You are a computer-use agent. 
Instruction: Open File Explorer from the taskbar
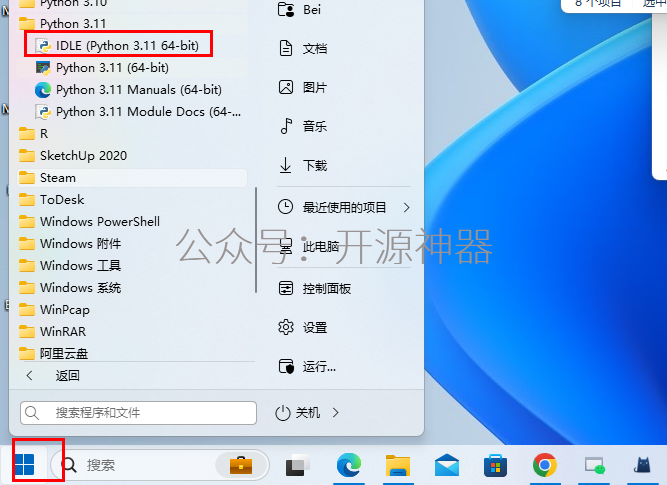(398, 465)
